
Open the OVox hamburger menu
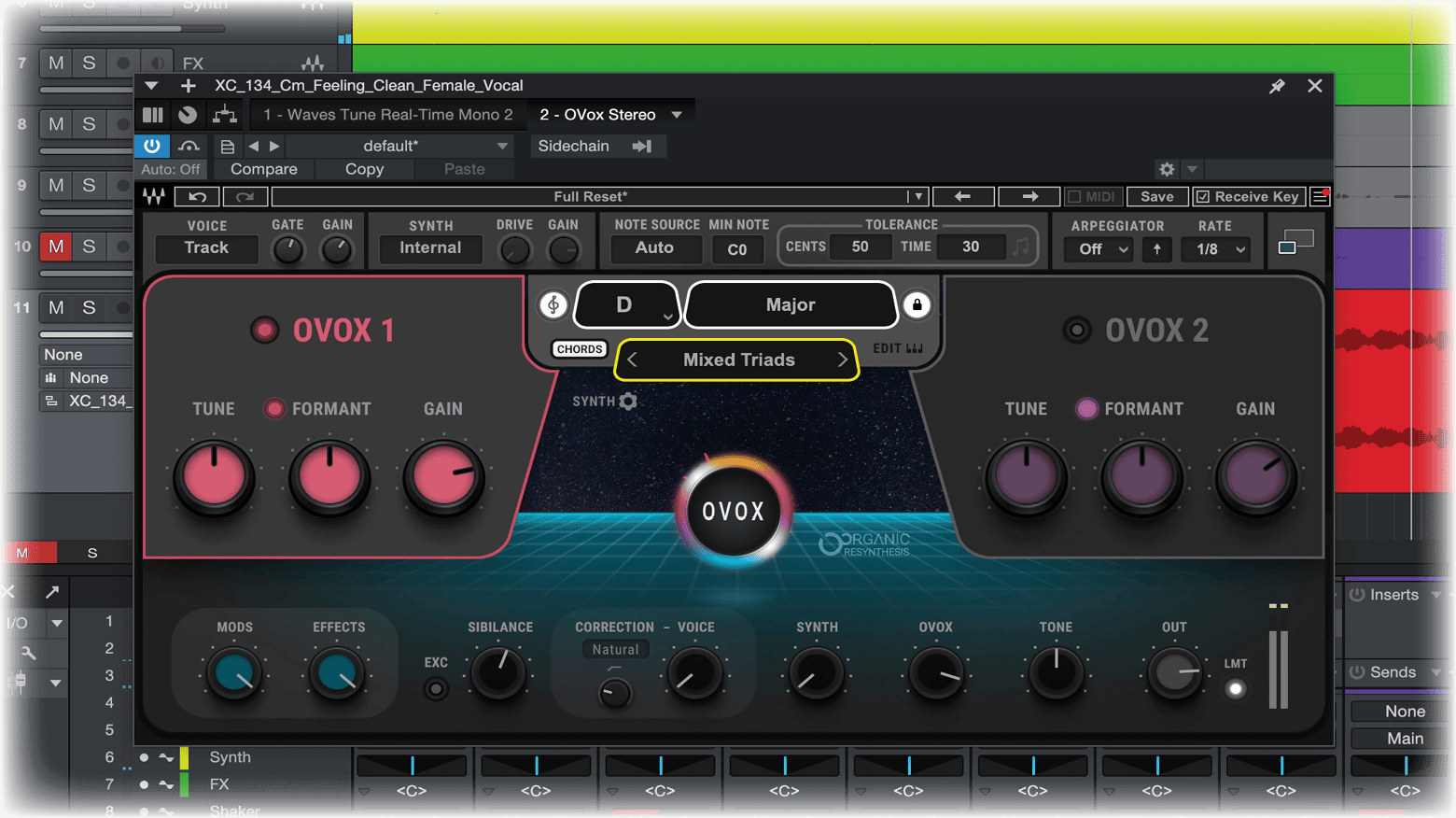click(x=1320, y=196)
